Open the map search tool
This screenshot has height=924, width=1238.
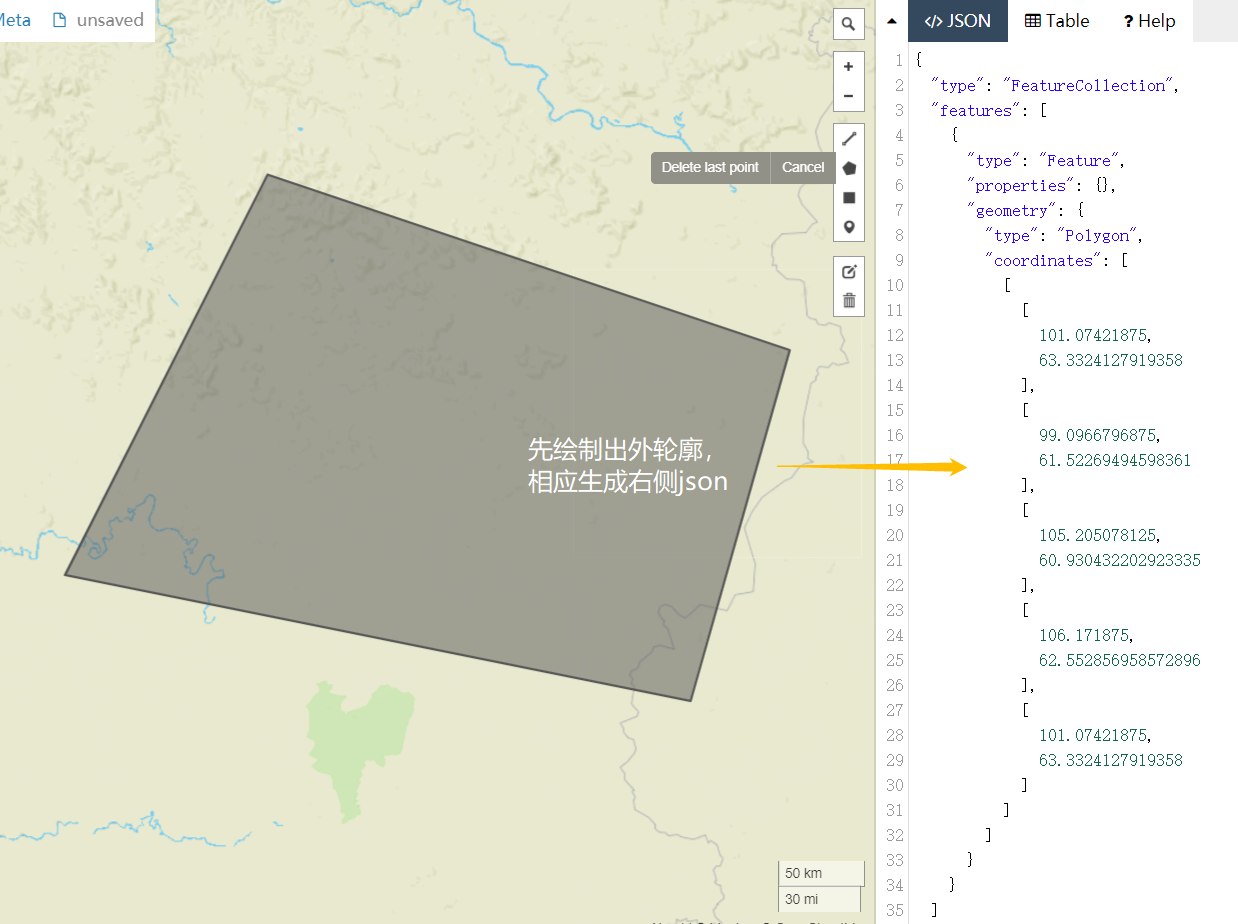pyautogui.click(x=848, y=23)
